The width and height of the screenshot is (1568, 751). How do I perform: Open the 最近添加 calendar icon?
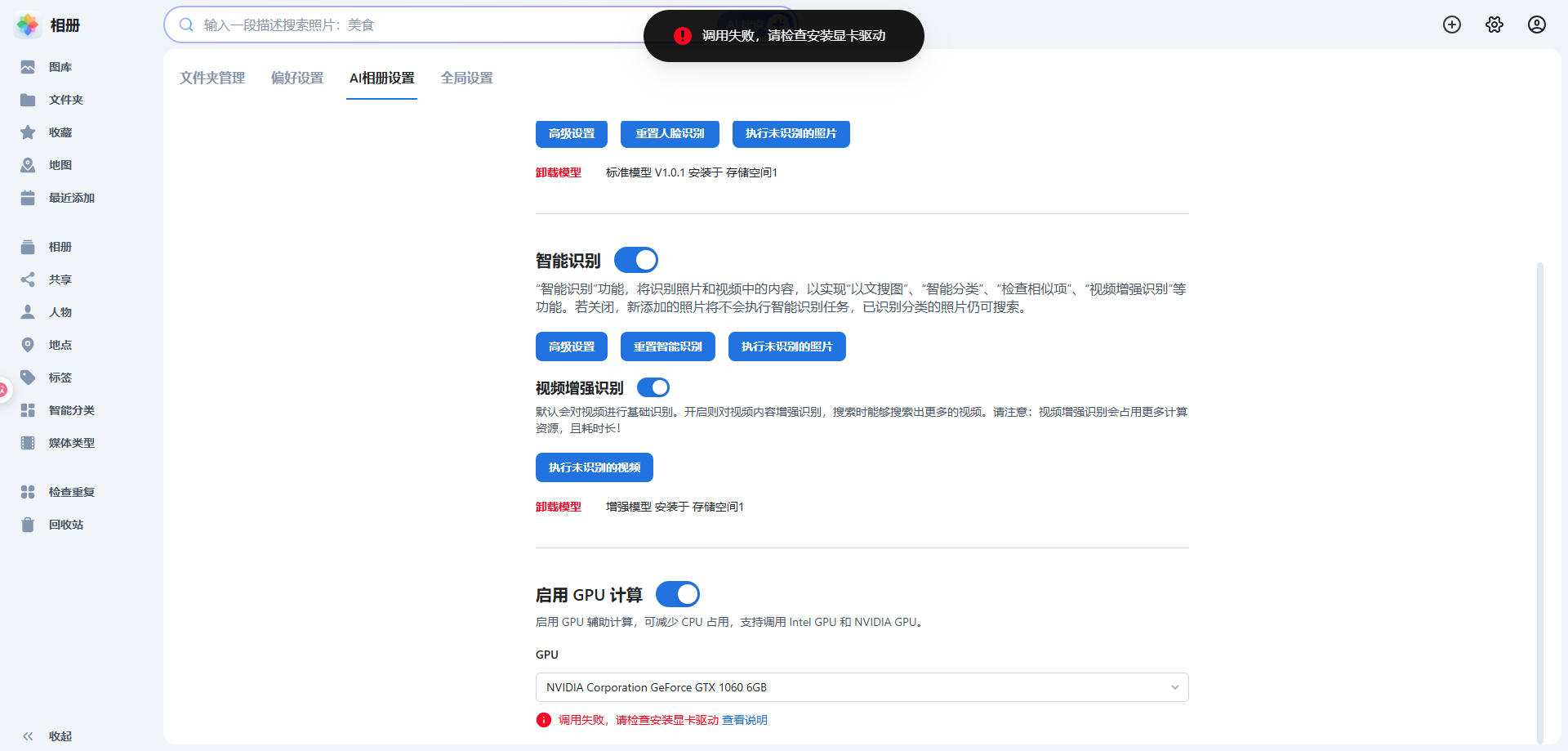[28, 198]
